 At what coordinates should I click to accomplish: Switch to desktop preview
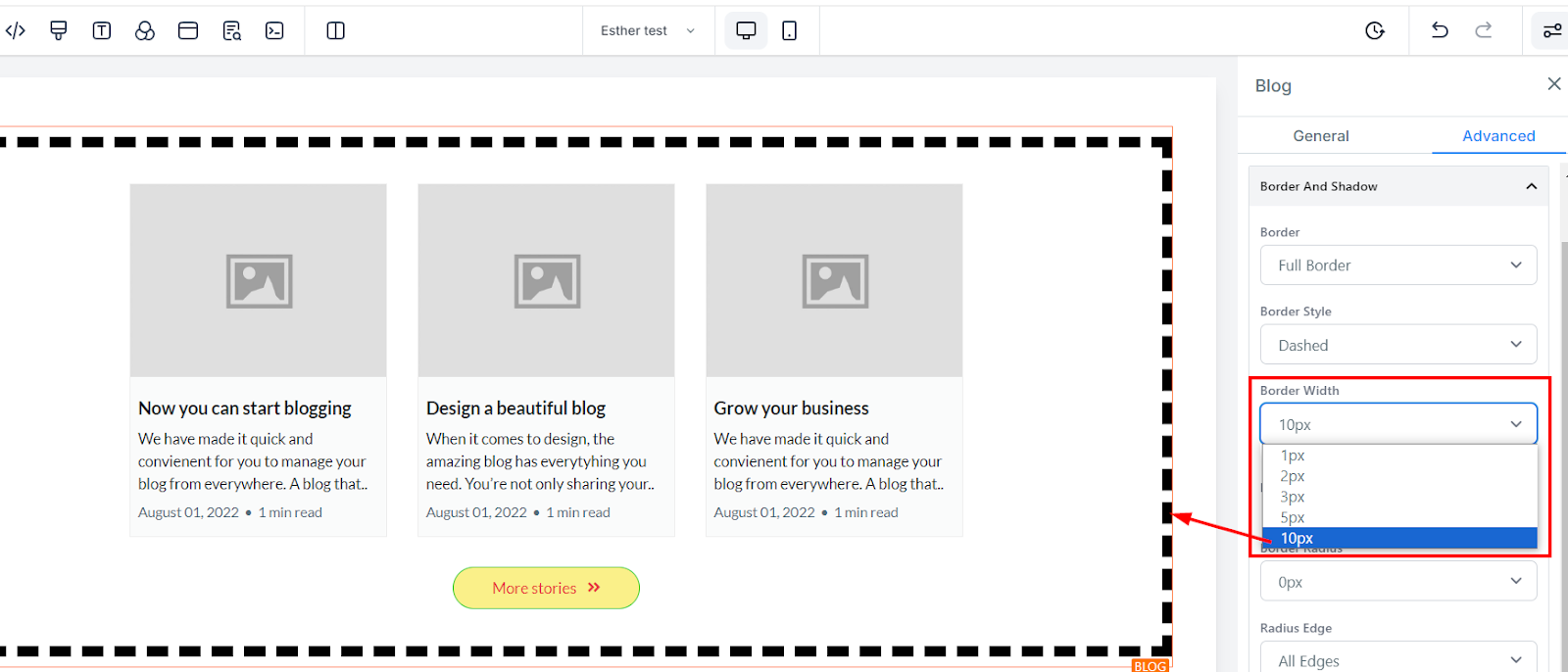coord(746,30)
